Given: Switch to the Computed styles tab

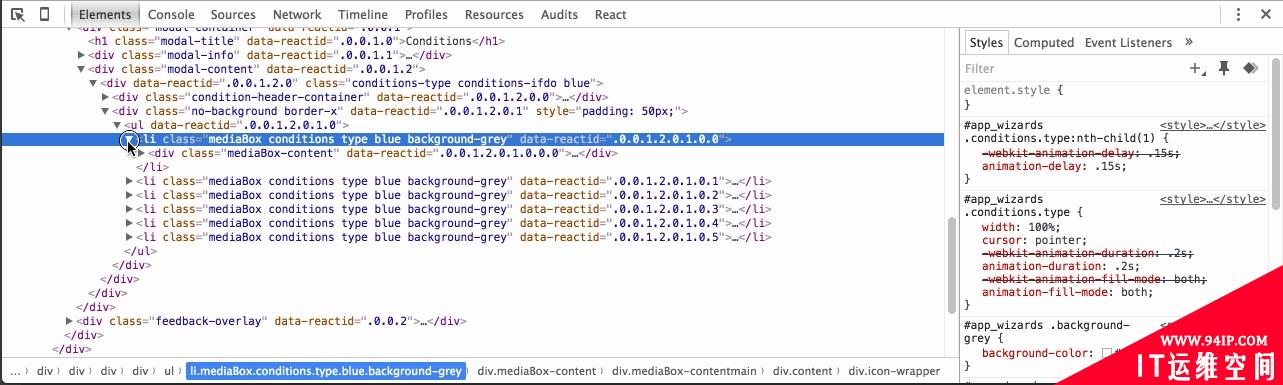Looking at the screenshot, I should point(1043,42).
